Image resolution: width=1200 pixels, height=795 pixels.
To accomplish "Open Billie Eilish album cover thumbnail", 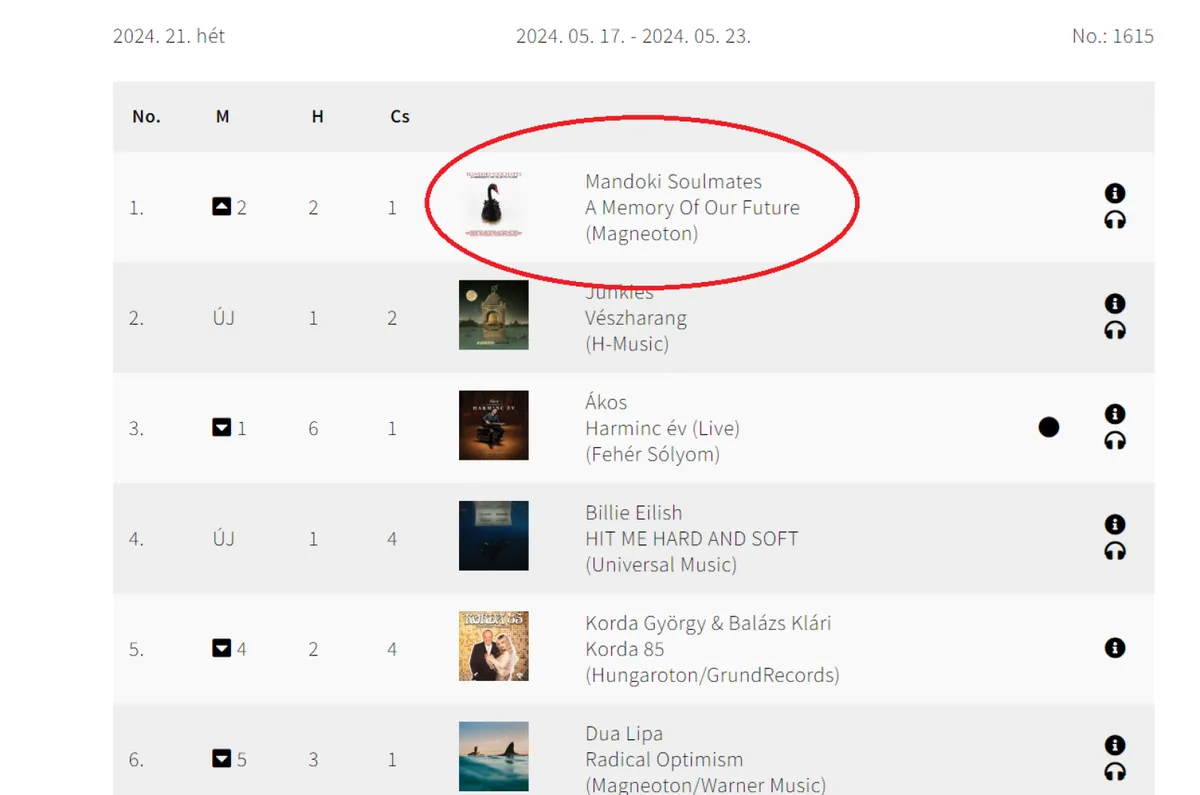I will [x=494, y=536].
